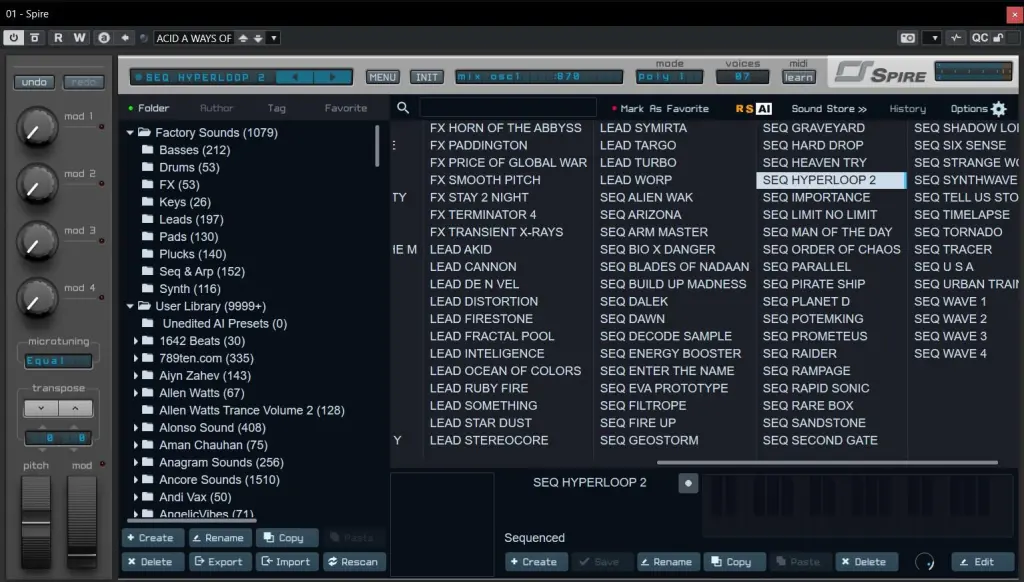The height and width of the screenshot is (582, 1024).
Task: Switch to the Favorite tab
Action: click(345, 108)
